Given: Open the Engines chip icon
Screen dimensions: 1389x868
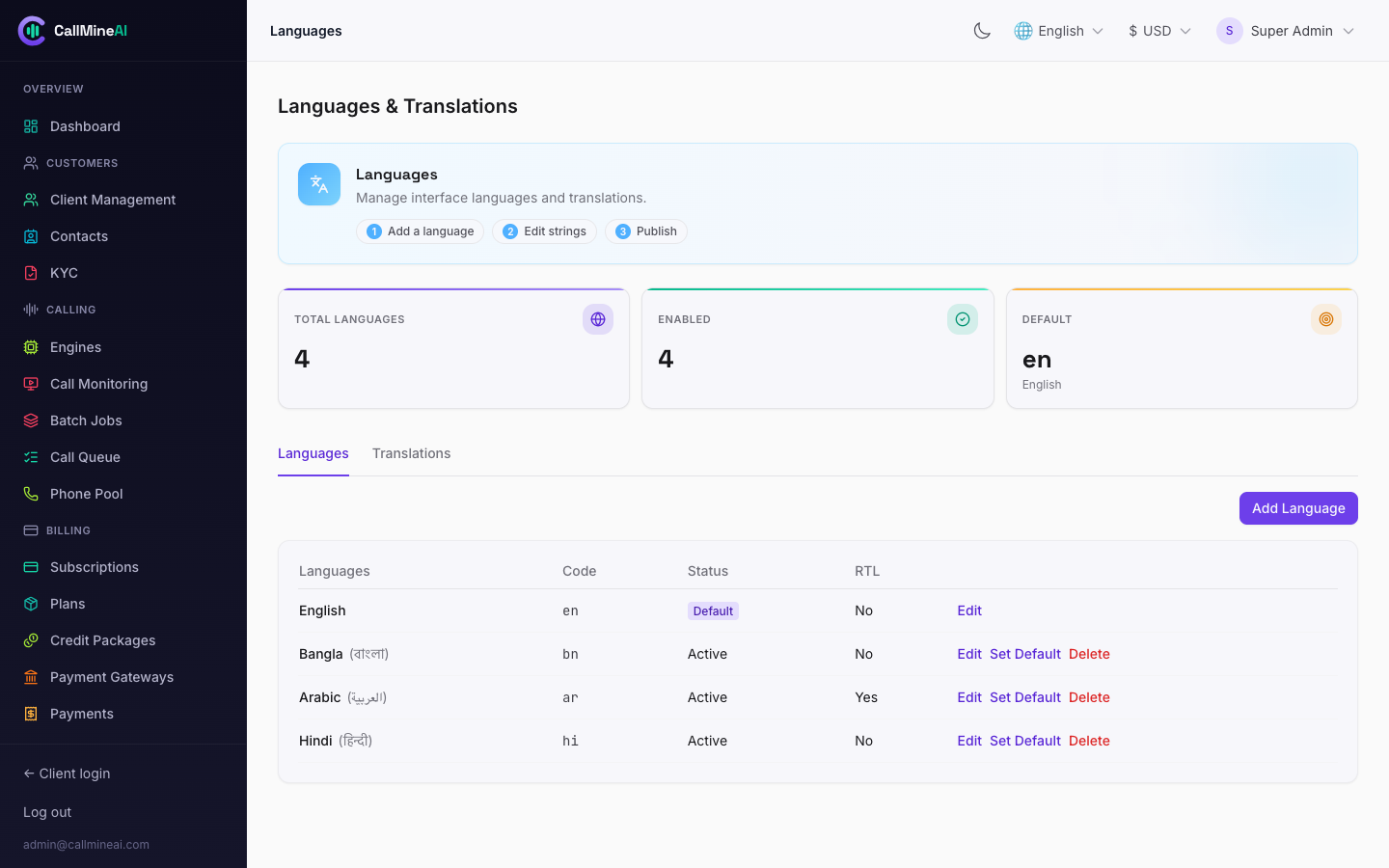Looking at the screenshot, I should pos(31,347).
